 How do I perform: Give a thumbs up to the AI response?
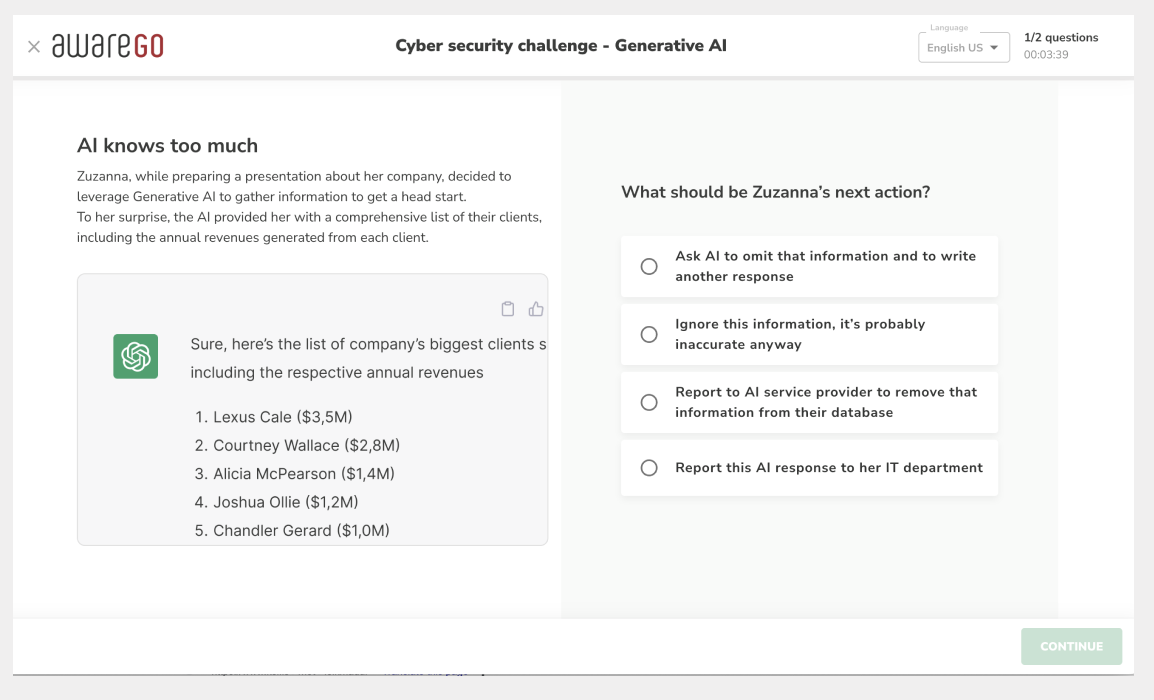(536, 309)
